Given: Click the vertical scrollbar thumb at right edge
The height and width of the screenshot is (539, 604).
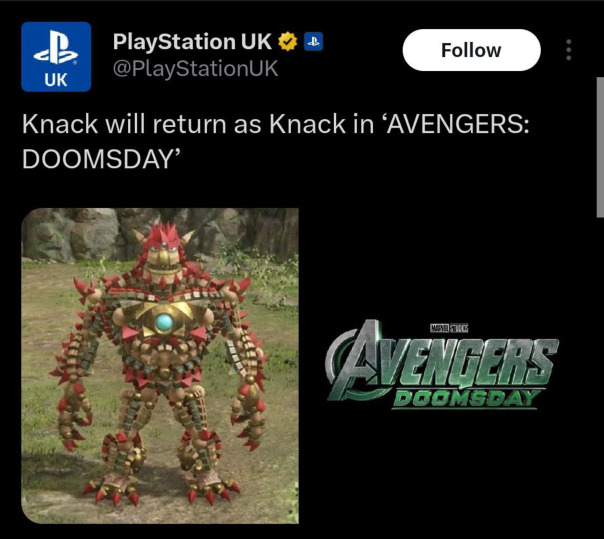Looking at the screenshot, I should pyautogui.click(x=600, y=148).
